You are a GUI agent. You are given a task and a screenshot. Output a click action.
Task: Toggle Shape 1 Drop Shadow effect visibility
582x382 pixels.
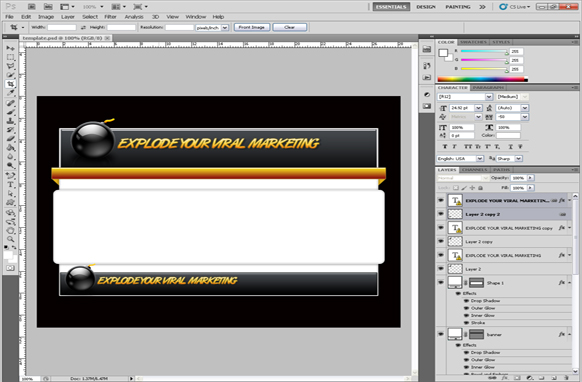(466, 301)
